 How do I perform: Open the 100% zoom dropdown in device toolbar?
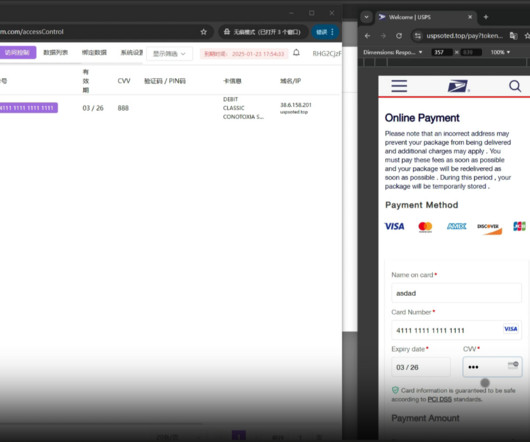[x=500, y=52]
